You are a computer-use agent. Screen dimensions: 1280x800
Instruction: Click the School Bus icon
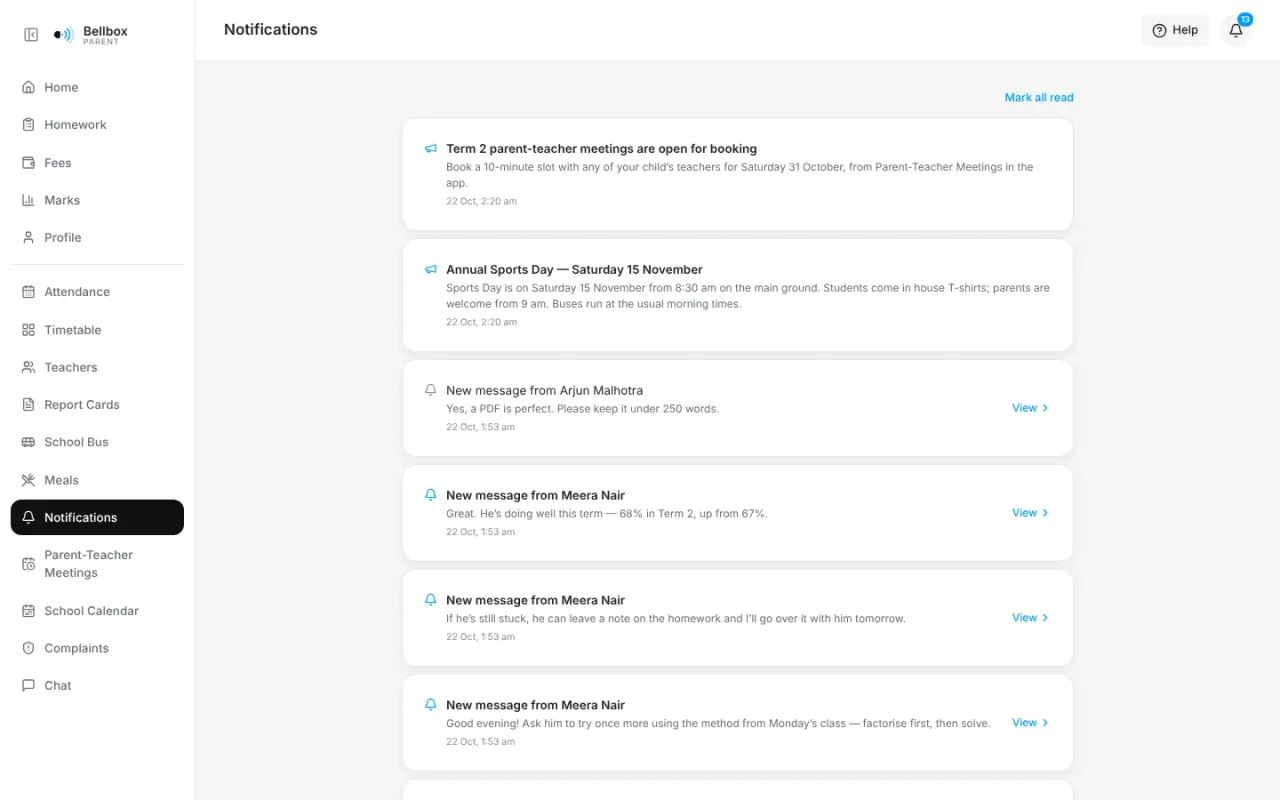pyautogui.click(x=28, y=442)
